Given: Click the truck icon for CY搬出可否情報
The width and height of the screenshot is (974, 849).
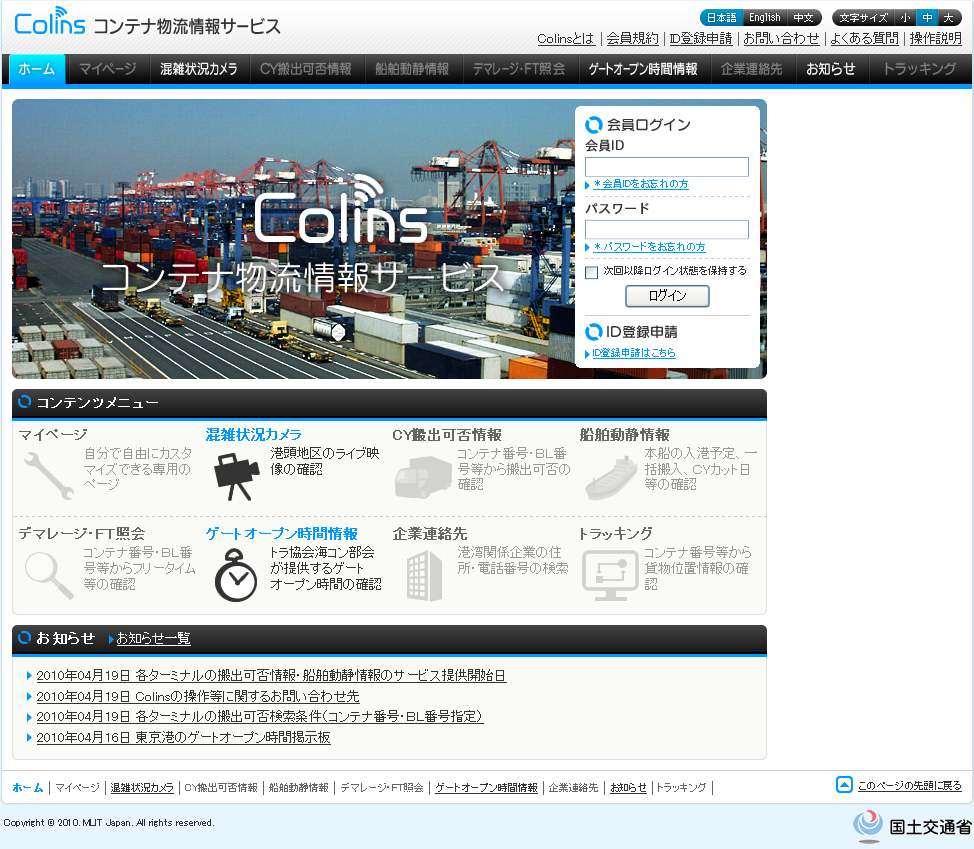Looking at the screenshot, I should (x=422, y=477).
